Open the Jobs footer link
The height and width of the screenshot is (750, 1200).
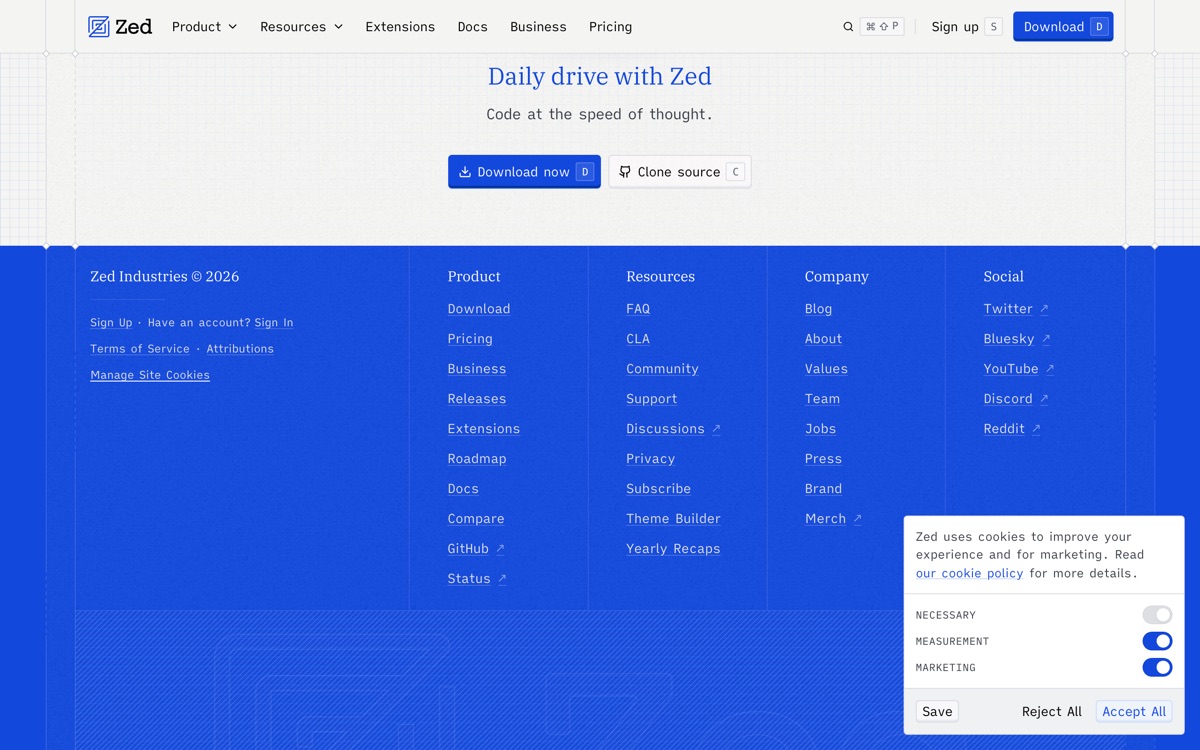(x=820, y=429)
